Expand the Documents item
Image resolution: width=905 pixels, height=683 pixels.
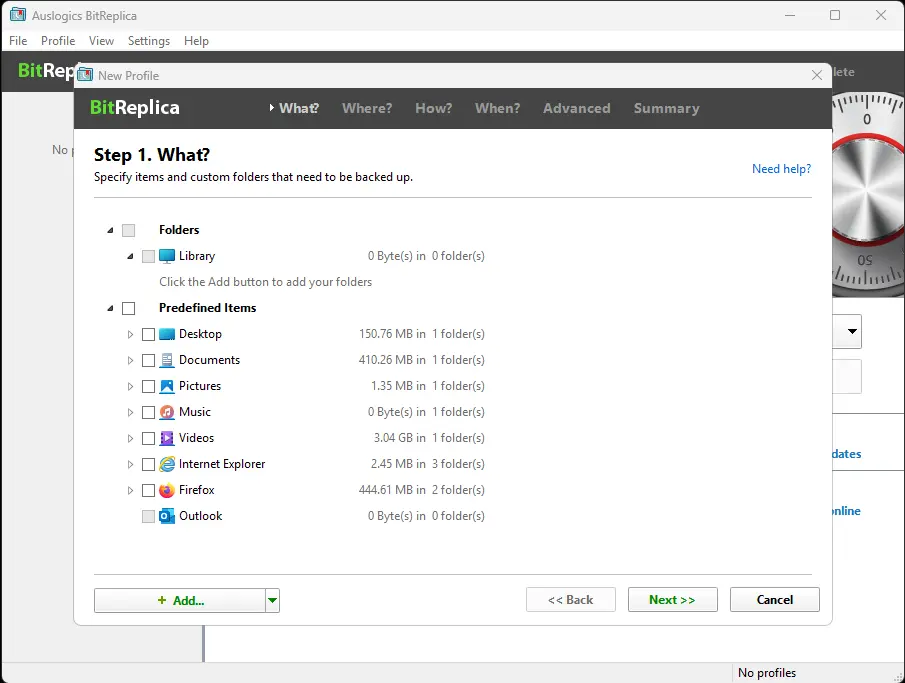130,360
